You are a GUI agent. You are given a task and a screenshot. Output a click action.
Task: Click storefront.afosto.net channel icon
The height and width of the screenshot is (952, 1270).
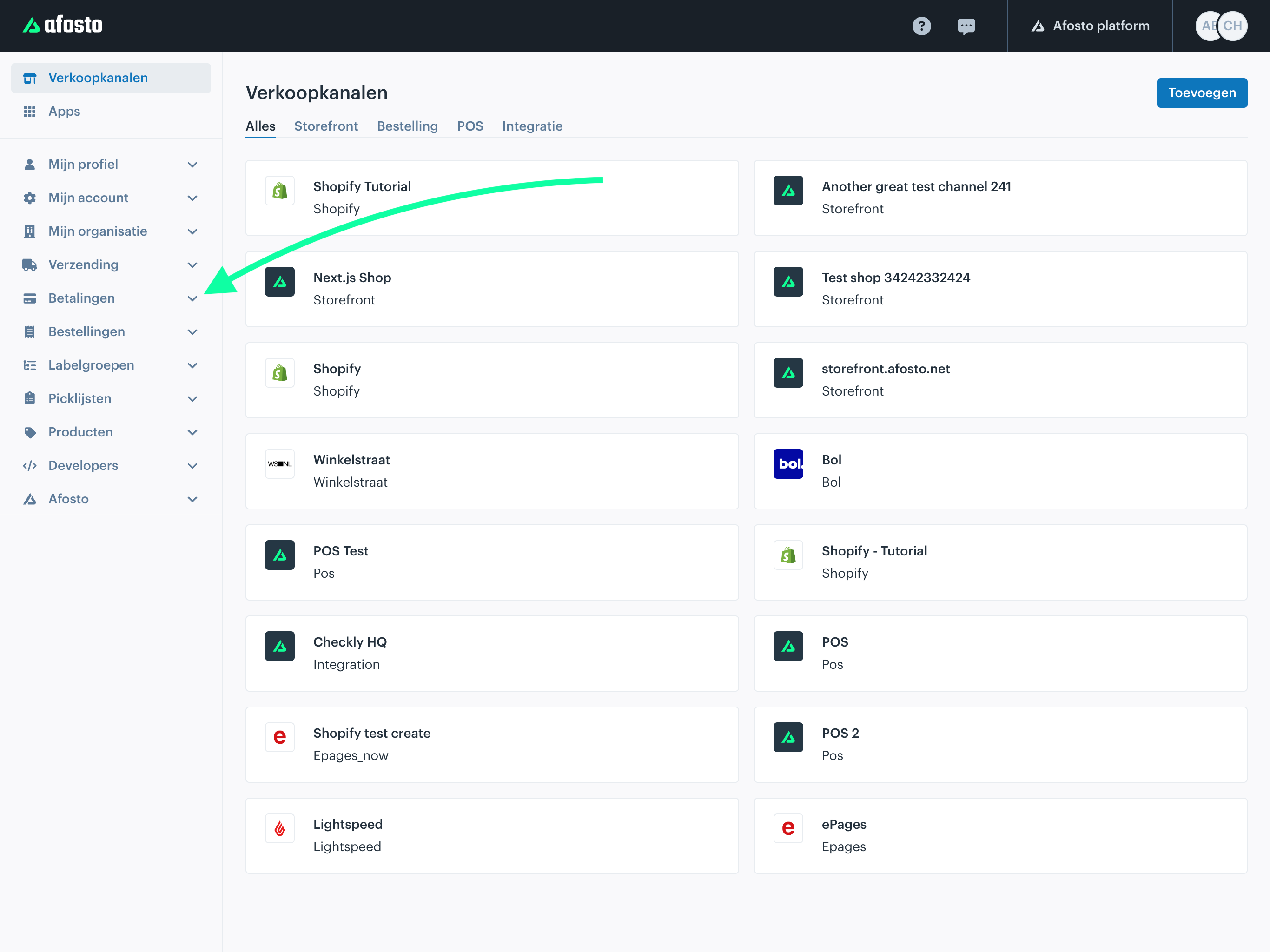[788, 373]
